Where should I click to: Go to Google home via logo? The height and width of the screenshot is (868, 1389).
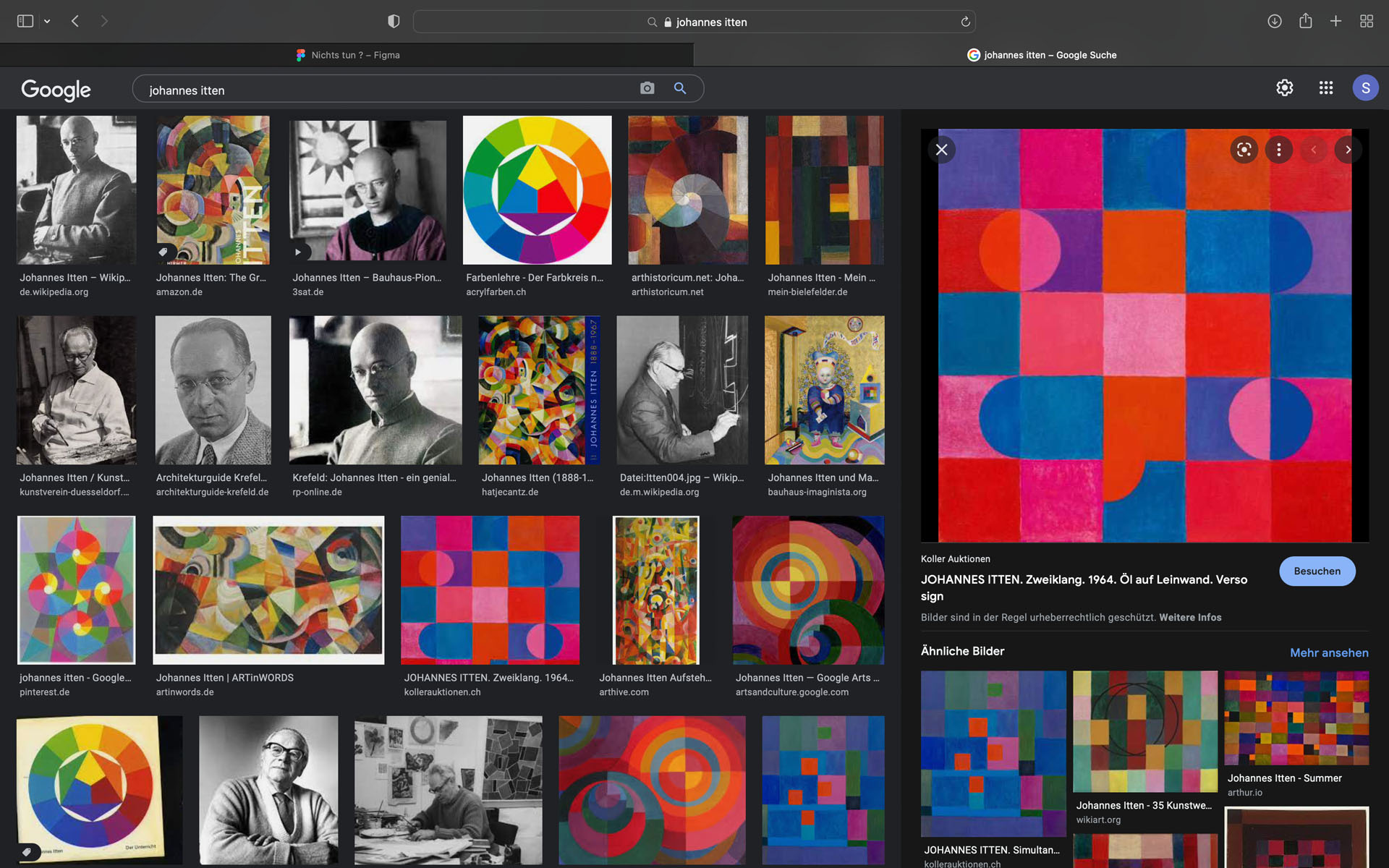click(56, 90)
